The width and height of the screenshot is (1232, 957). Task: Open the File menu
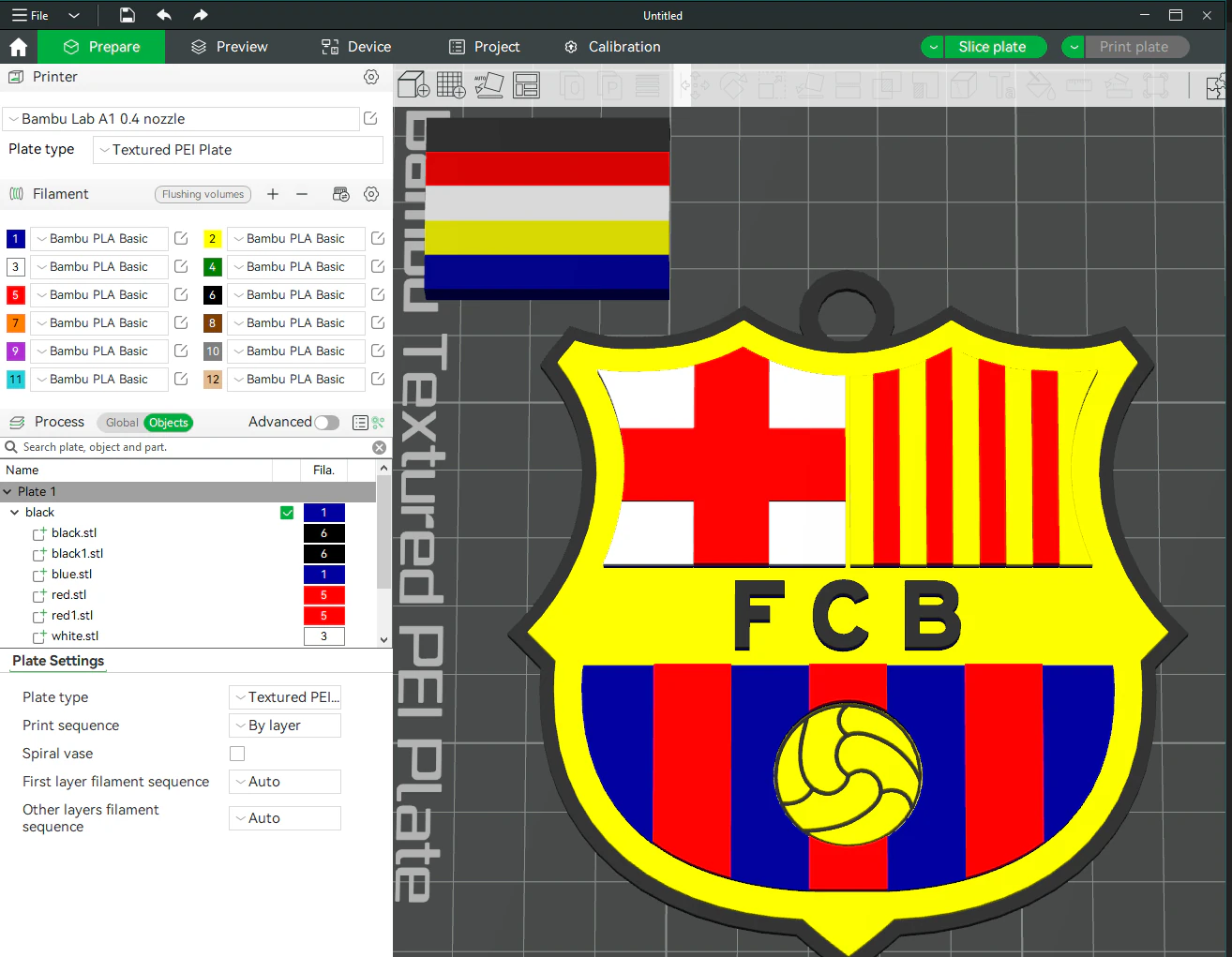pyautogui.click(x=30, y=15)
